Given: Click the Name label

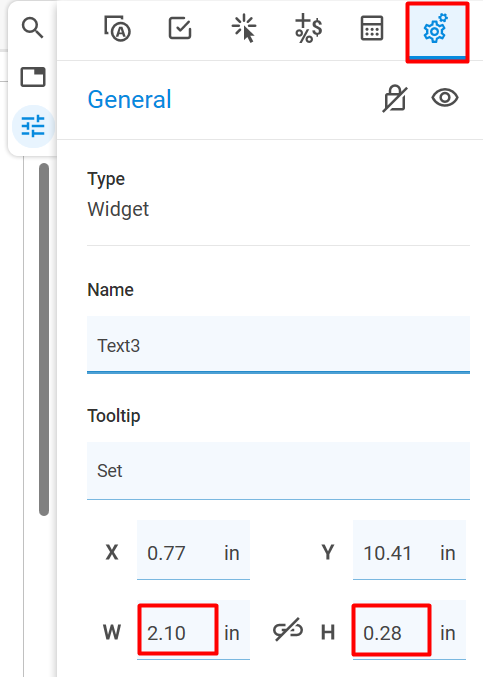Looking at the screenshot, I should point(110,290).
